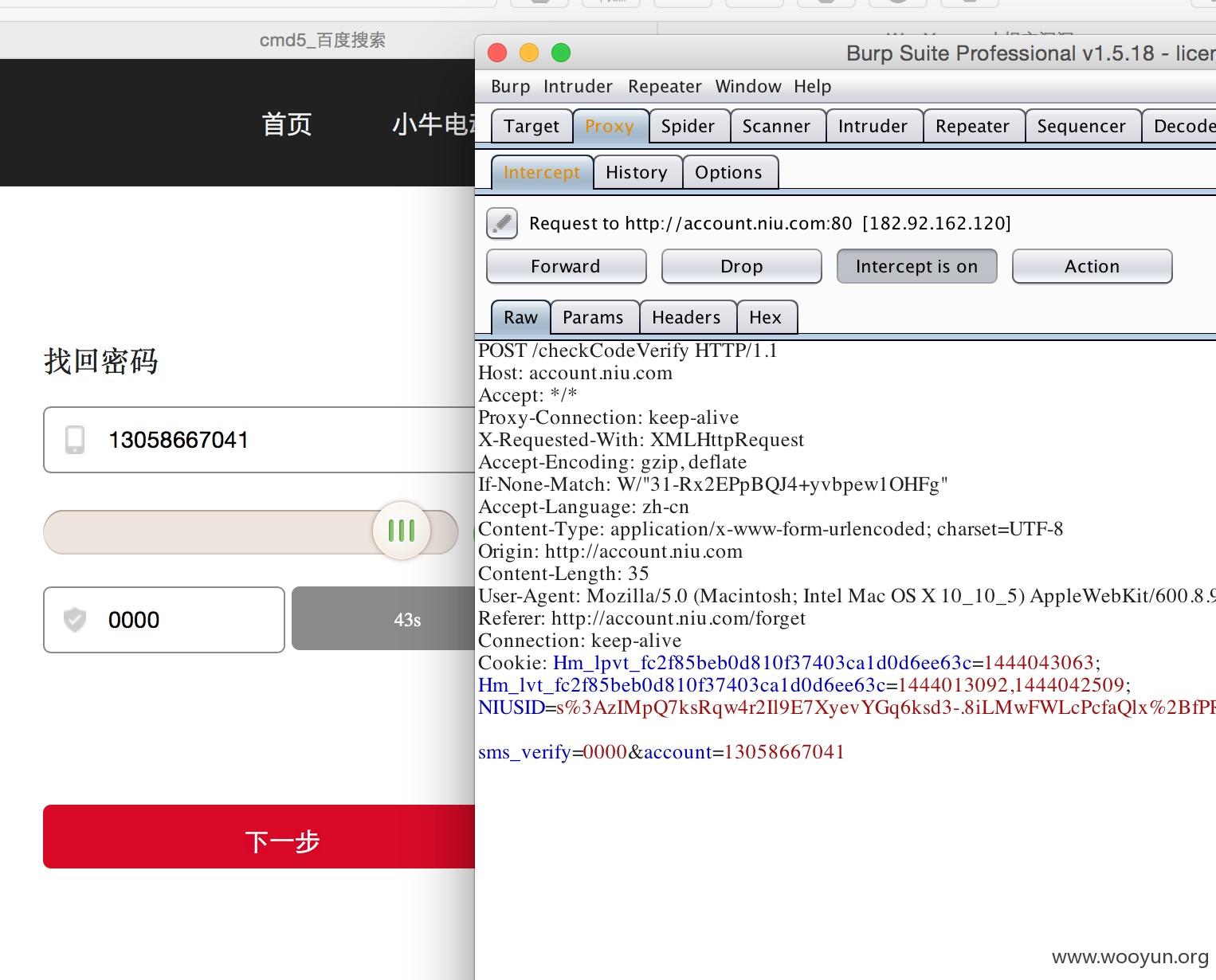Click the red 下一步 button
The width and height of the screenshot is (1216, 980).
[259, 837]
